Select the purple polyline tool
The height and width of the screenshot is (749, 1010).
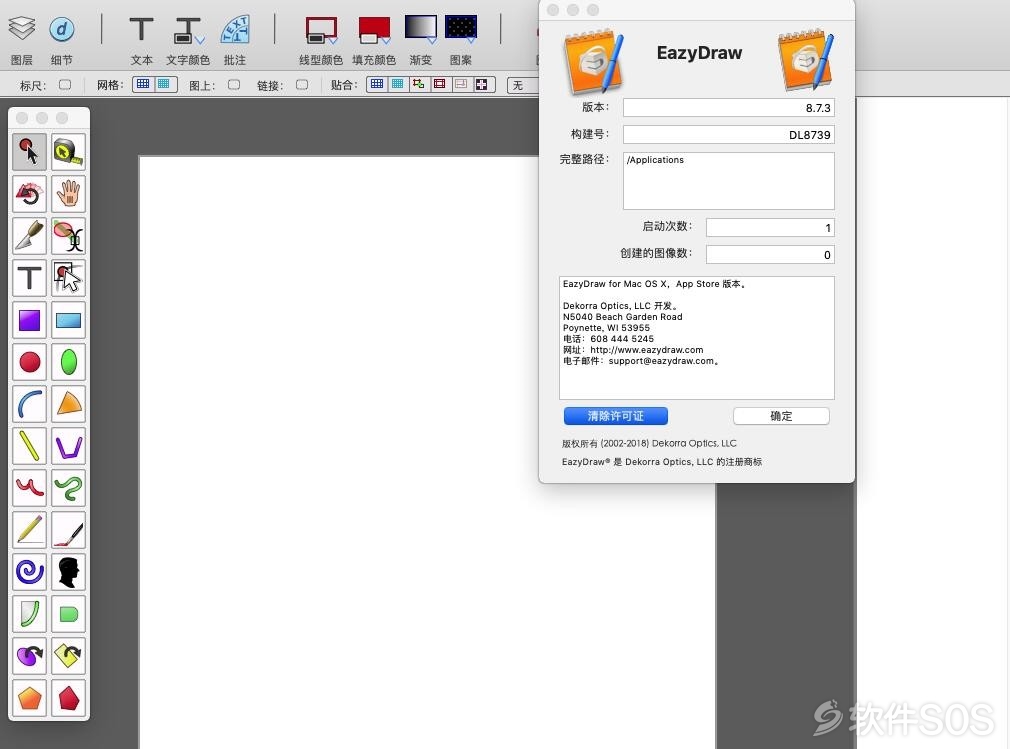pyautogui.click(x=68, y=446)
